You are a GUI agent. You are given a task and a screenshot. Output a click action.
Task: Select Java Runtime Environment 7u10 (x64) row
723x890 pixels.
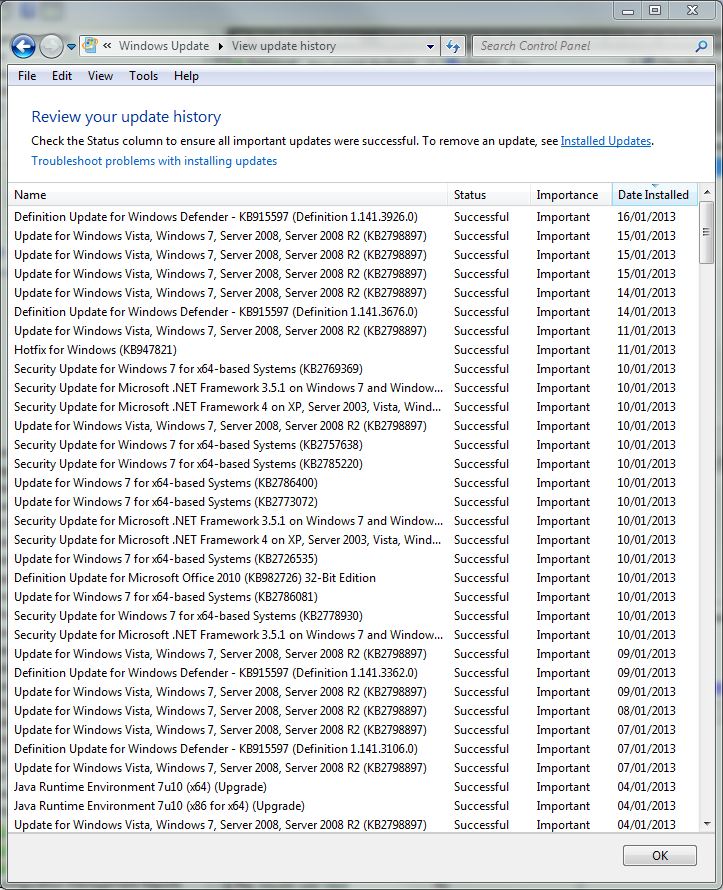tap(352, 787)
